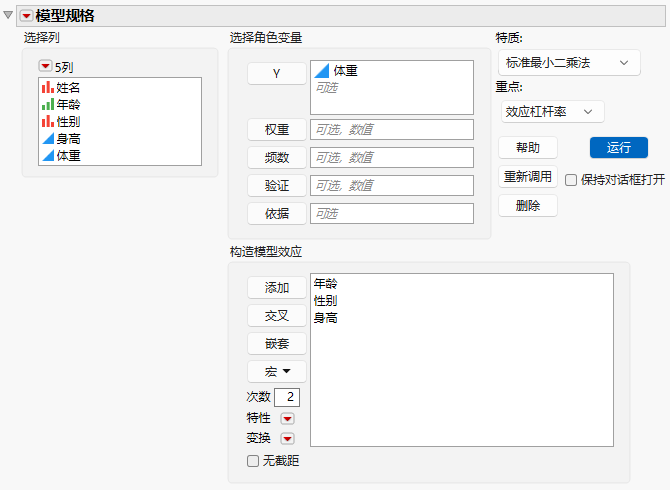Open the red triangle menu next to 5列
The height and width of the screenshot is (490, 670).
(45, 66)
